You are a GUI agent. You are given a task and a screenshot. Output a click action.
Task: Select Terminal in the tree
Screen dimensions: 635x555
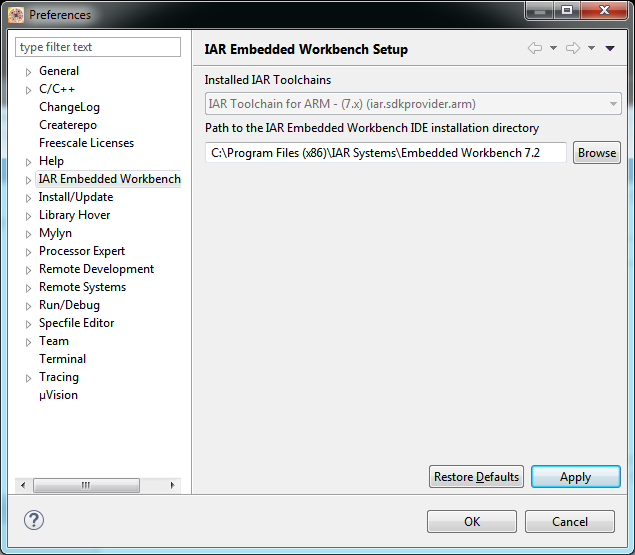coord(62,359)
